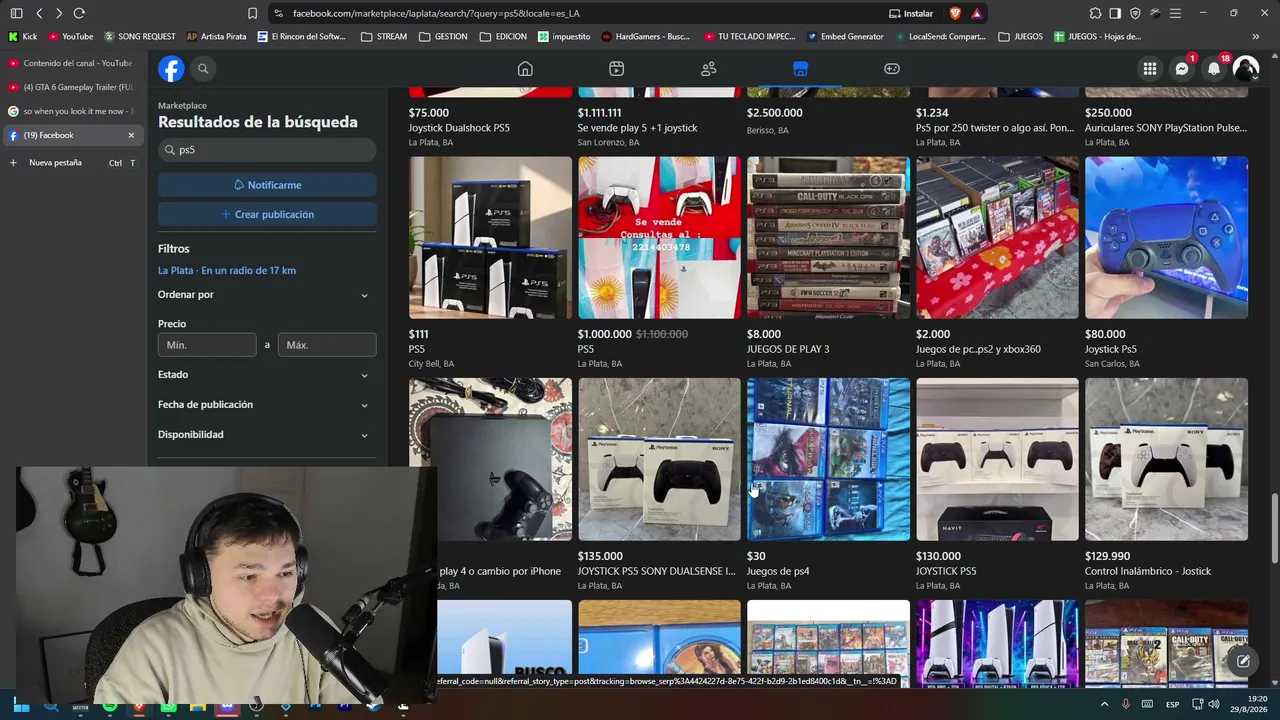Bookmark this page with the bookmark icon
Screen dimensions: 1280x720
point(252,13)
